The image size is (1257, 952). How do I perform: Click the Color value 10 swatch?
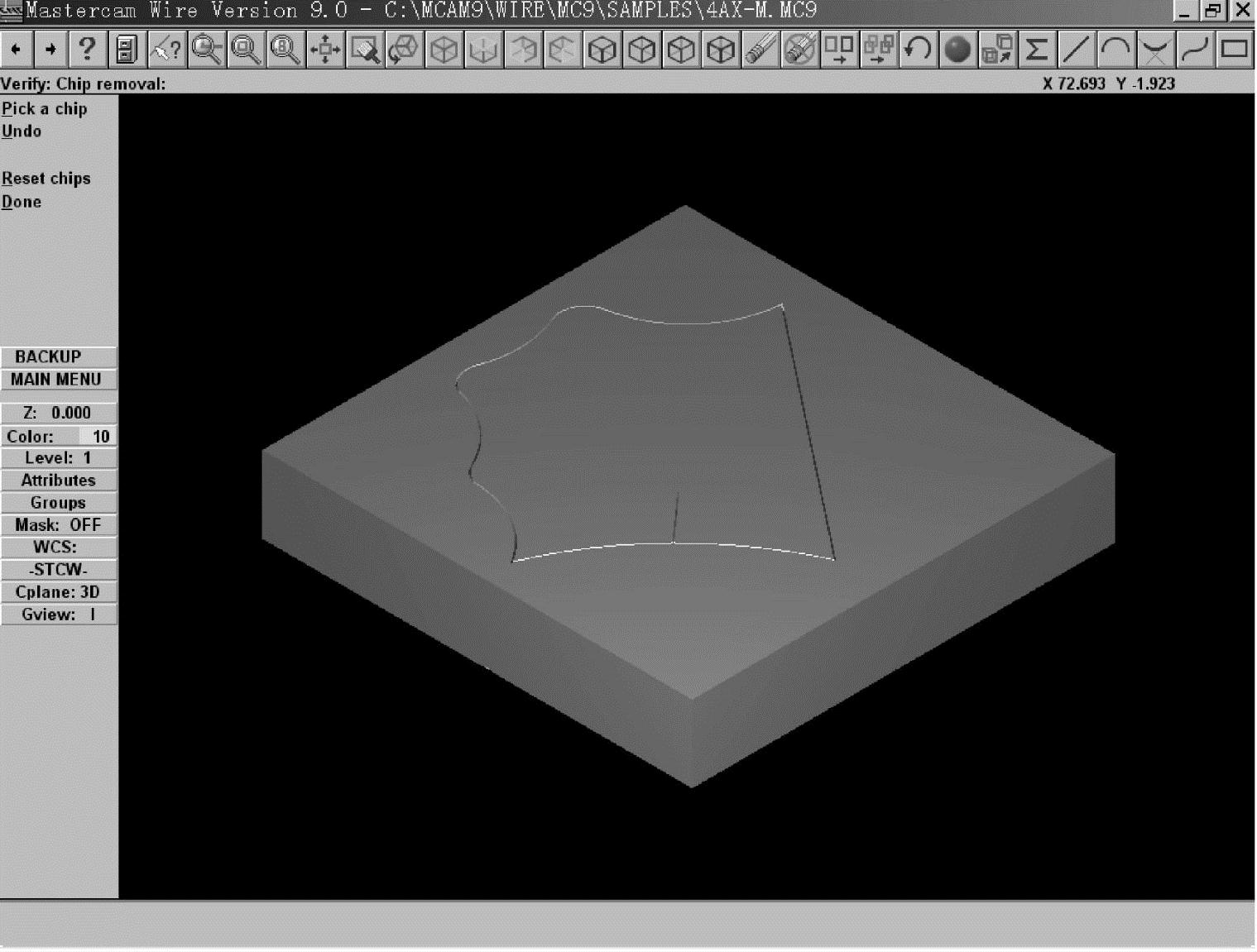click(x=98, y=437)
